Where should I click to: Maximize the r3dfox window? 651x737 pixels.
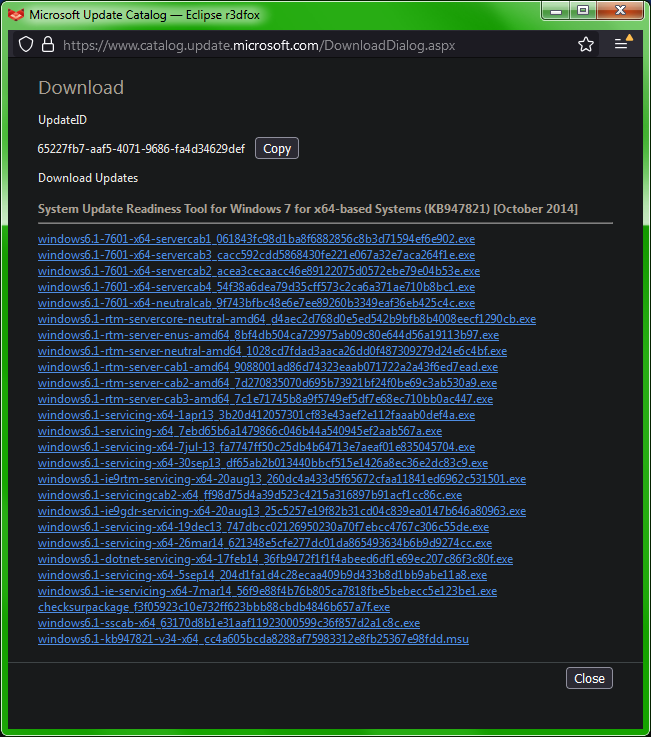583,11
